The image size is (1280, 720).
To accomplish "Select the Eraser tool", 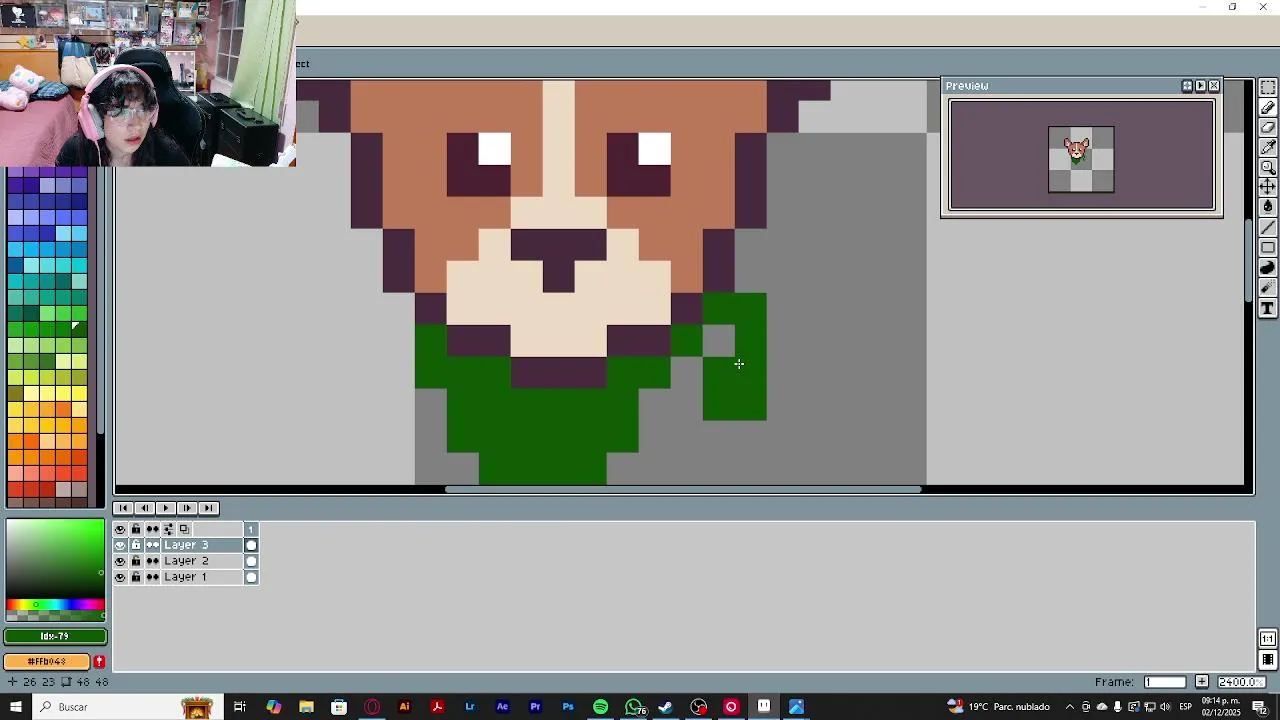I will point(1268,128).
